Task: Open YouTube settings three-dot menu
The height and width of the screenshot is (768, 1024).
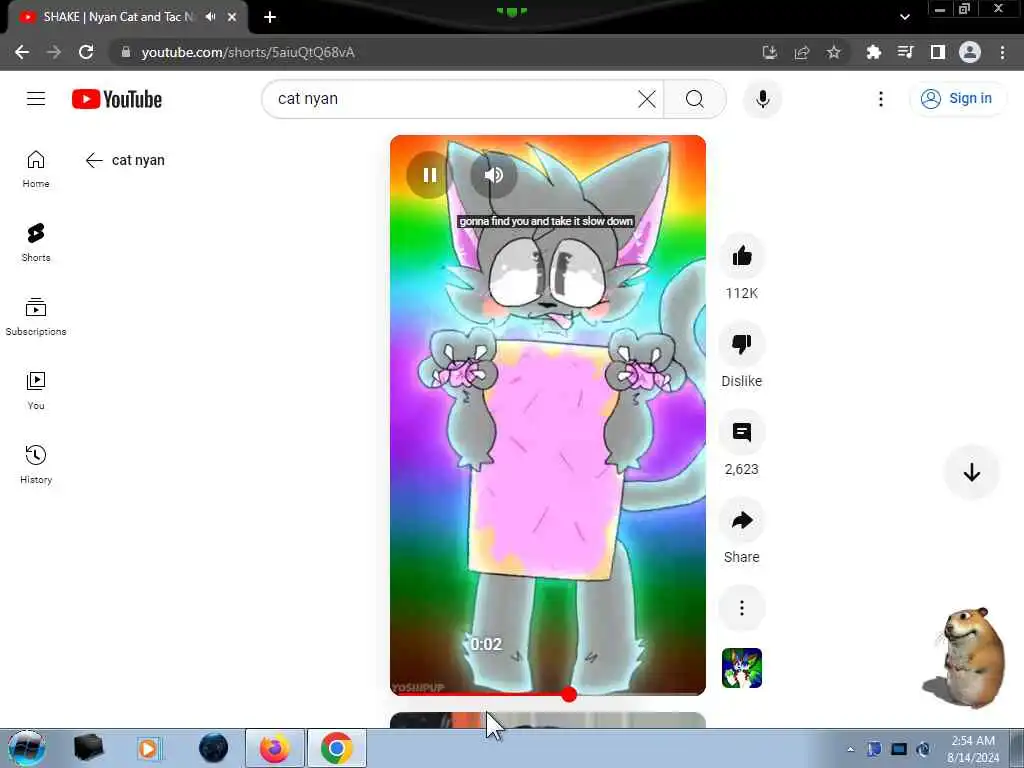Action: pos(881,99)
